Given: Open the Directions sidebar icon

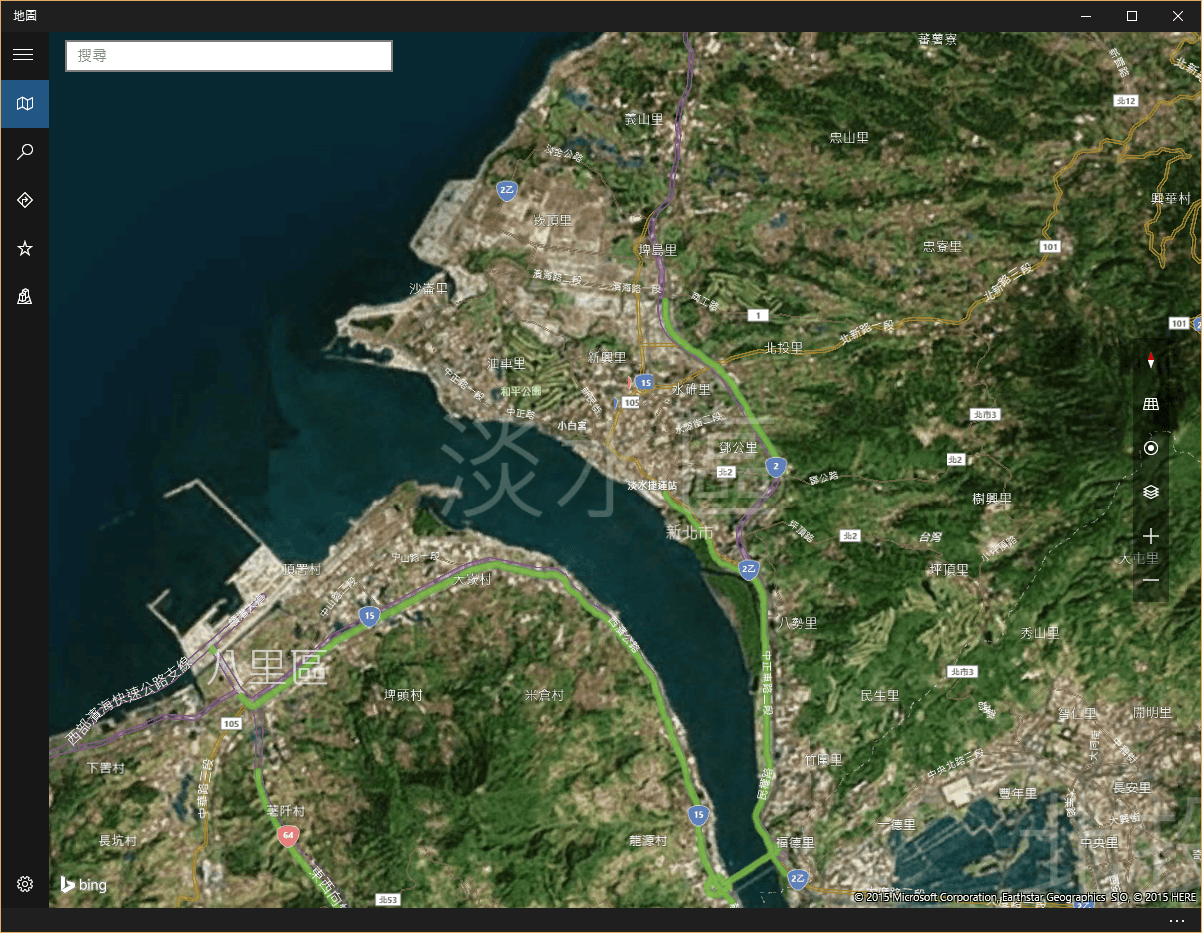Looking at the screenshot, I should point(24,200).
